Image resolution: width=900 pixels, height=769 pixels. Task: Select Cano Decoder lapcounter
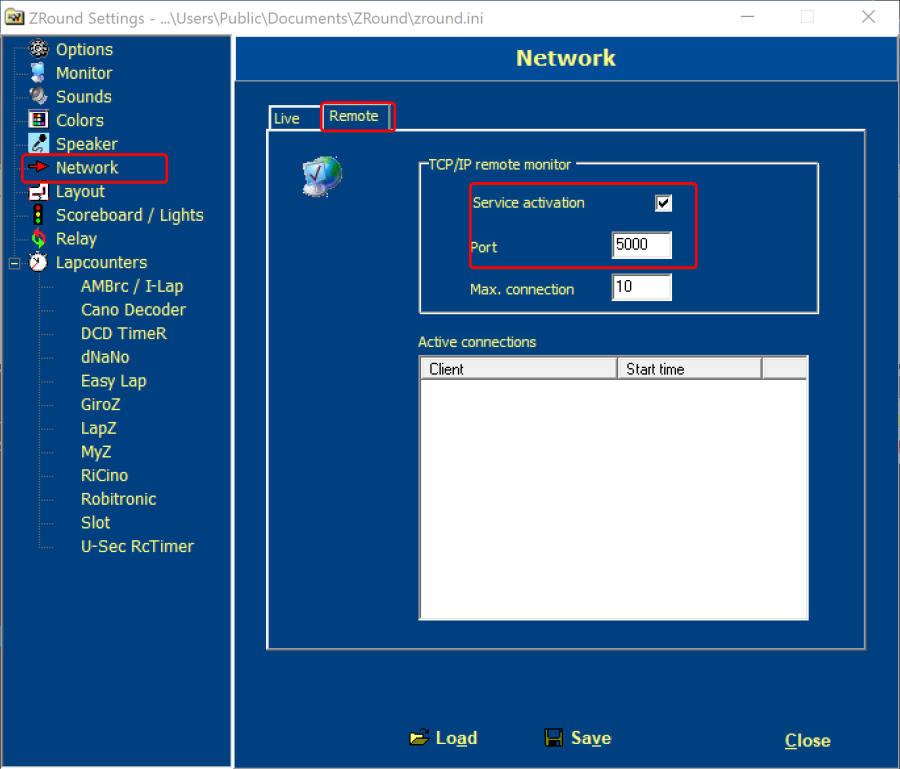coord(134,310)
